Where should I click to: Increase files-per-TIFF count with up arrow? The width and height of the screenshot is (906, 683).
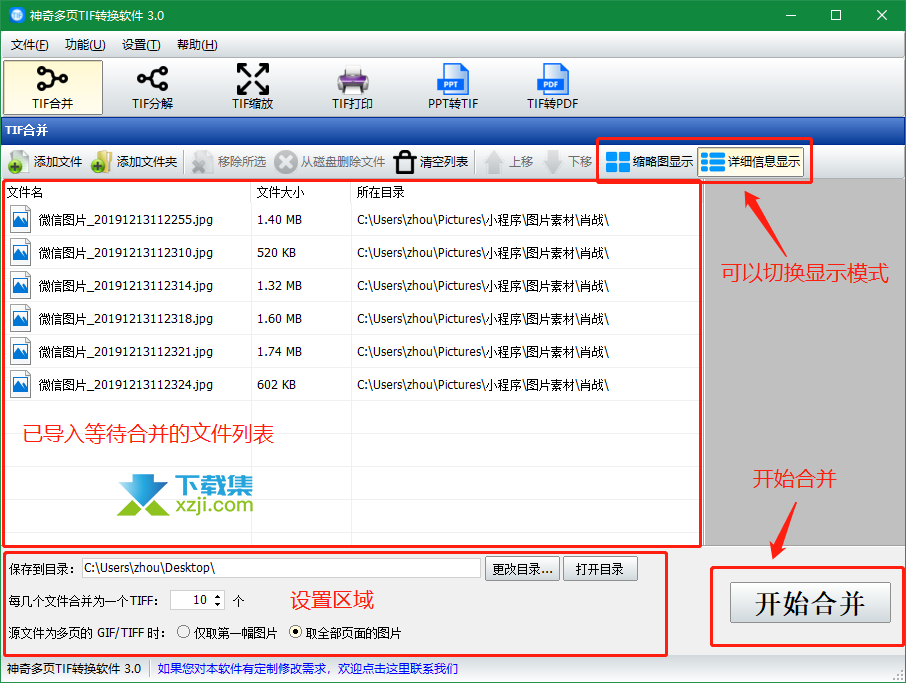[218, 596]
